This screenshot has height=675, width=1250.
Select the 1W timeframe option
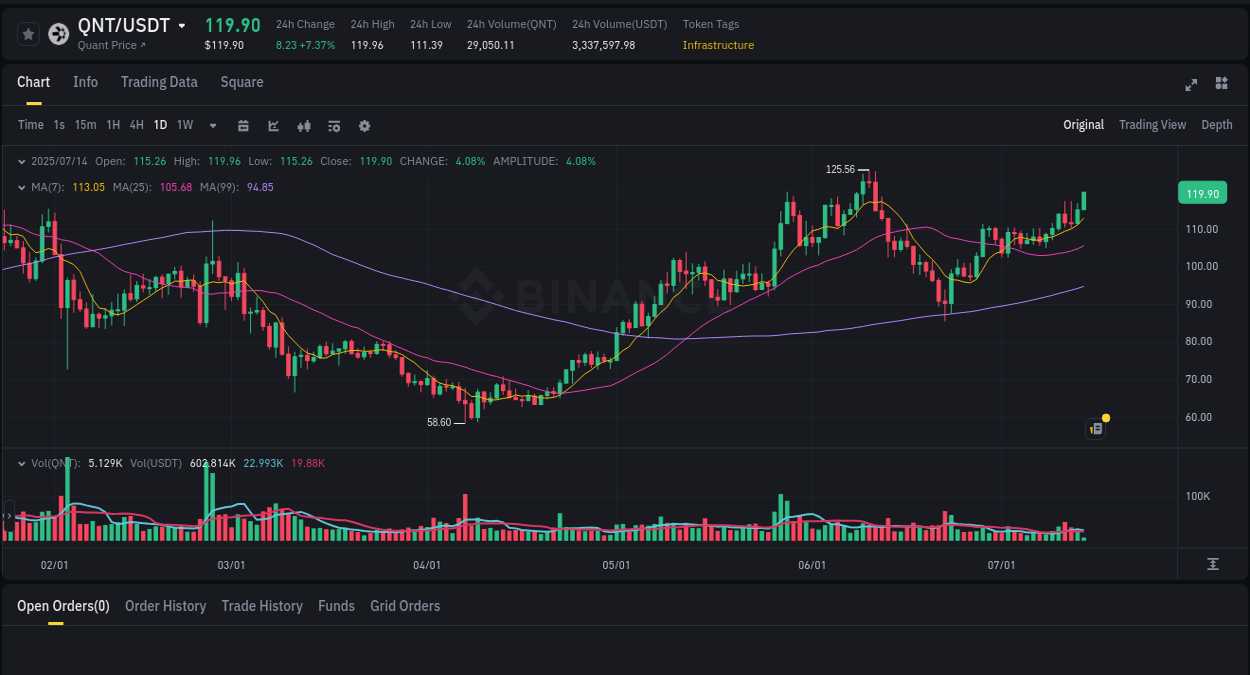184,125
